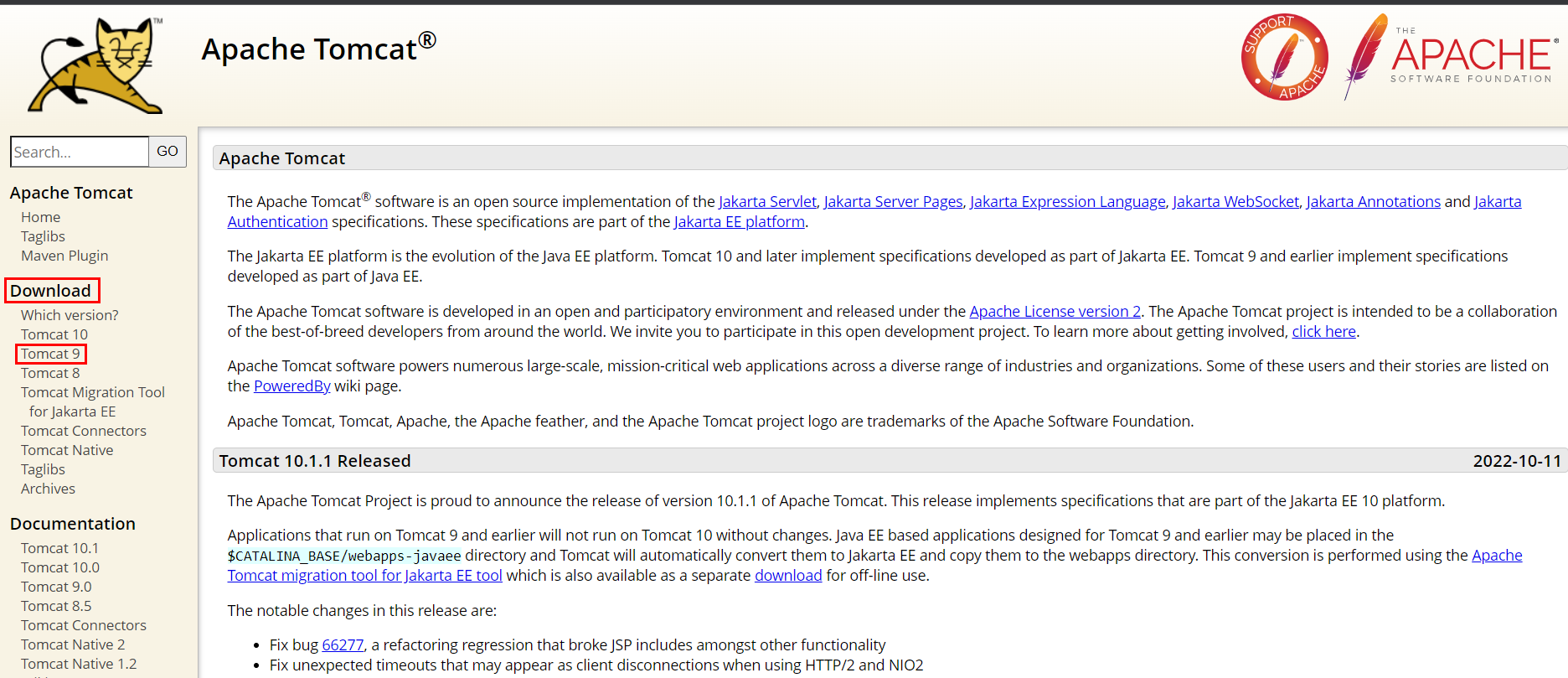Follow the Jakarta Annotations link
Viewport: 1568px width, 678px height.
click(x=1373, y=201)
